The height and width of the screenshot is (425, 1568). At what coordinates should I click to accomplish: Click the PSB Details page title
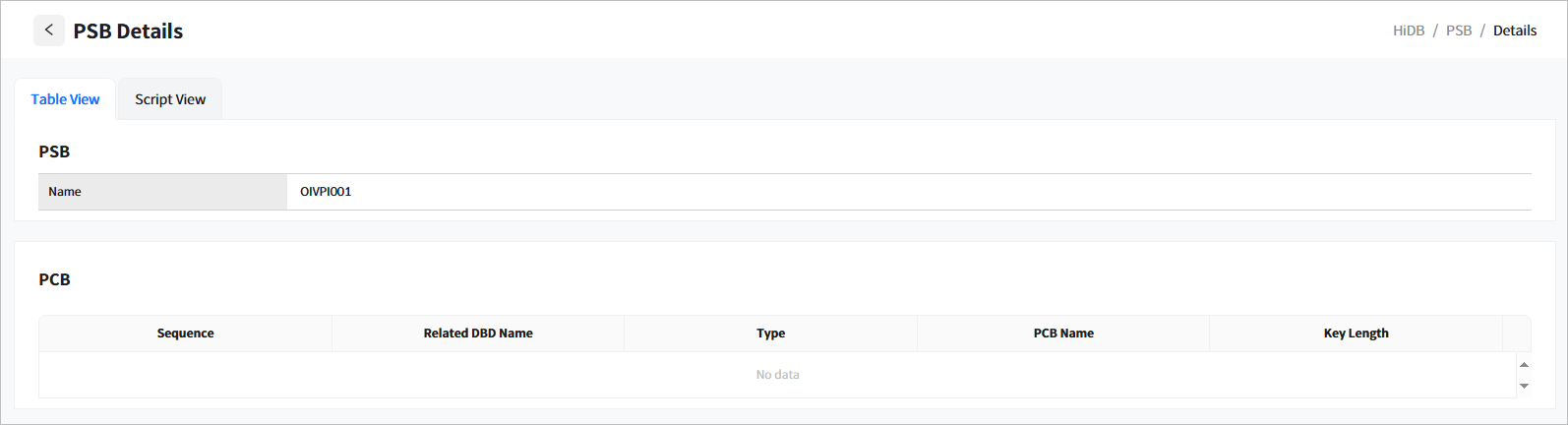[128, 31]
